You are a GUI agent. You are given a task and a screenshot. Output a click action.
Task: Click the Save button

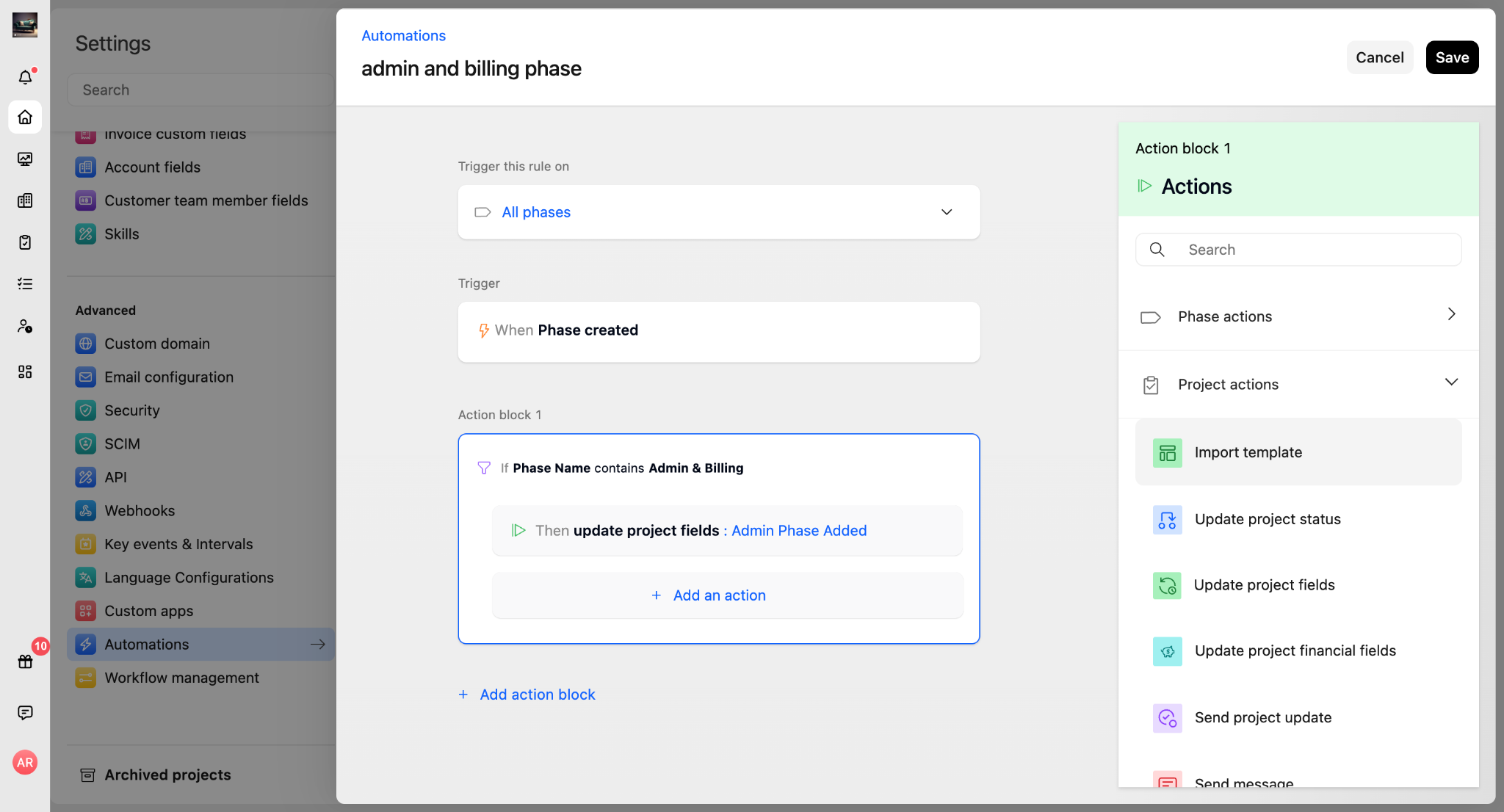click(x=1451, y=57)
